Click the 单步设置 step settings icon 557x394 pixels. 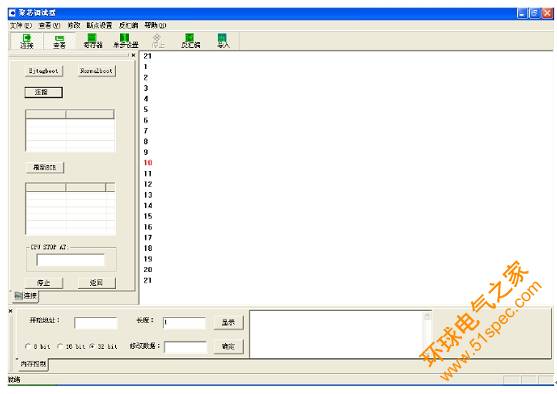(125, 41)
